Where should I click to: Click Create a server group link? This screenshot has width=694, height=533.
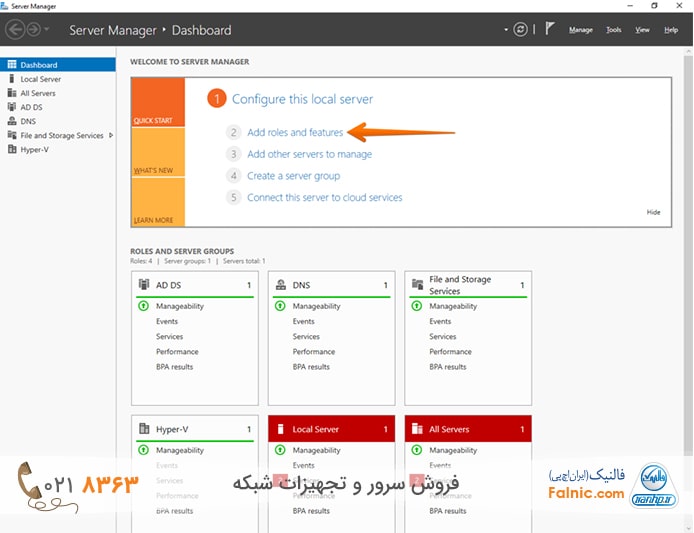(x=293, y=176)
